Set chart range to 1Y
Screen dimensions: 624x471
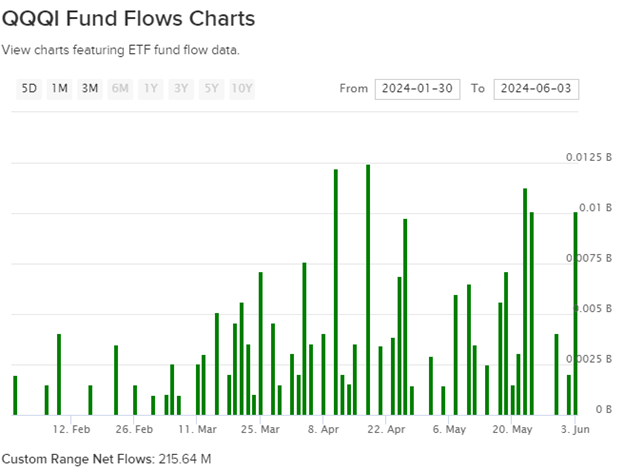[x=151, y=89]
